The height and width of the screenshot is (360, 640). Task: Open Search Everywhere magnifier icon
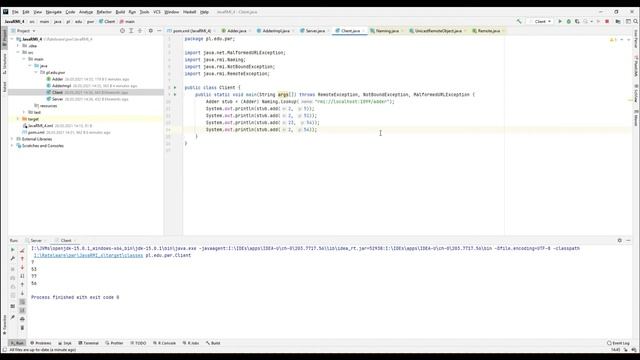click(x=636, y=21)
